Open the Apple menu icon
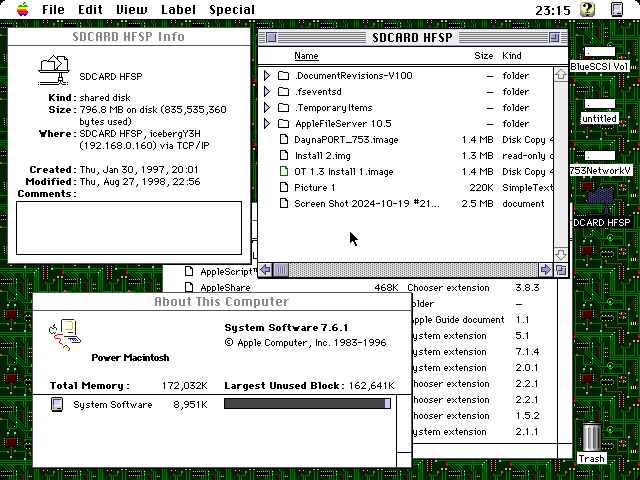The height and width of the screenshot is (480, 640). point(22,9)
